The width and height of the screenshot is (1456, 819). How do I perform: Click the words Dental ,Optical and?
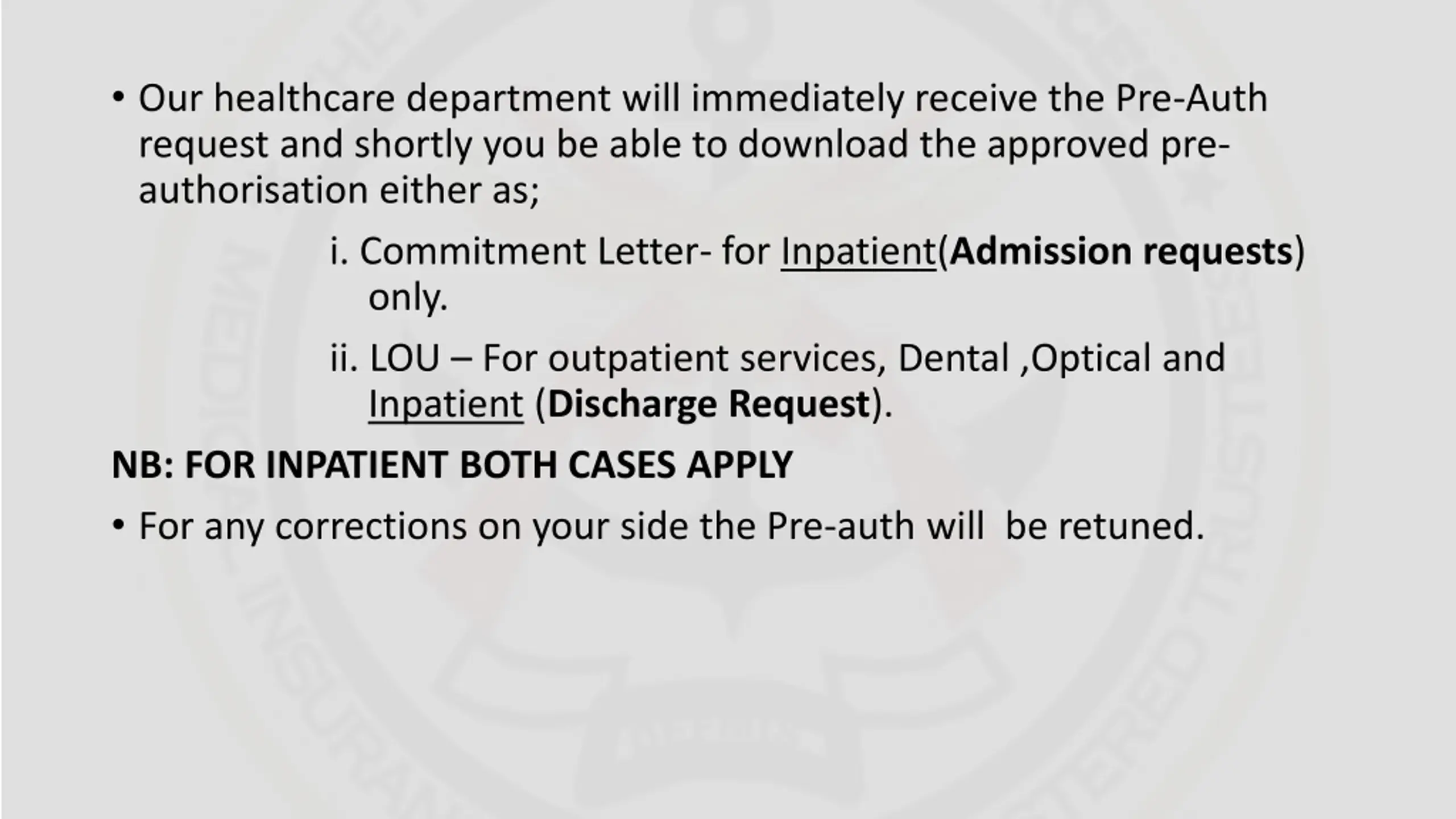click(1061, 358)
